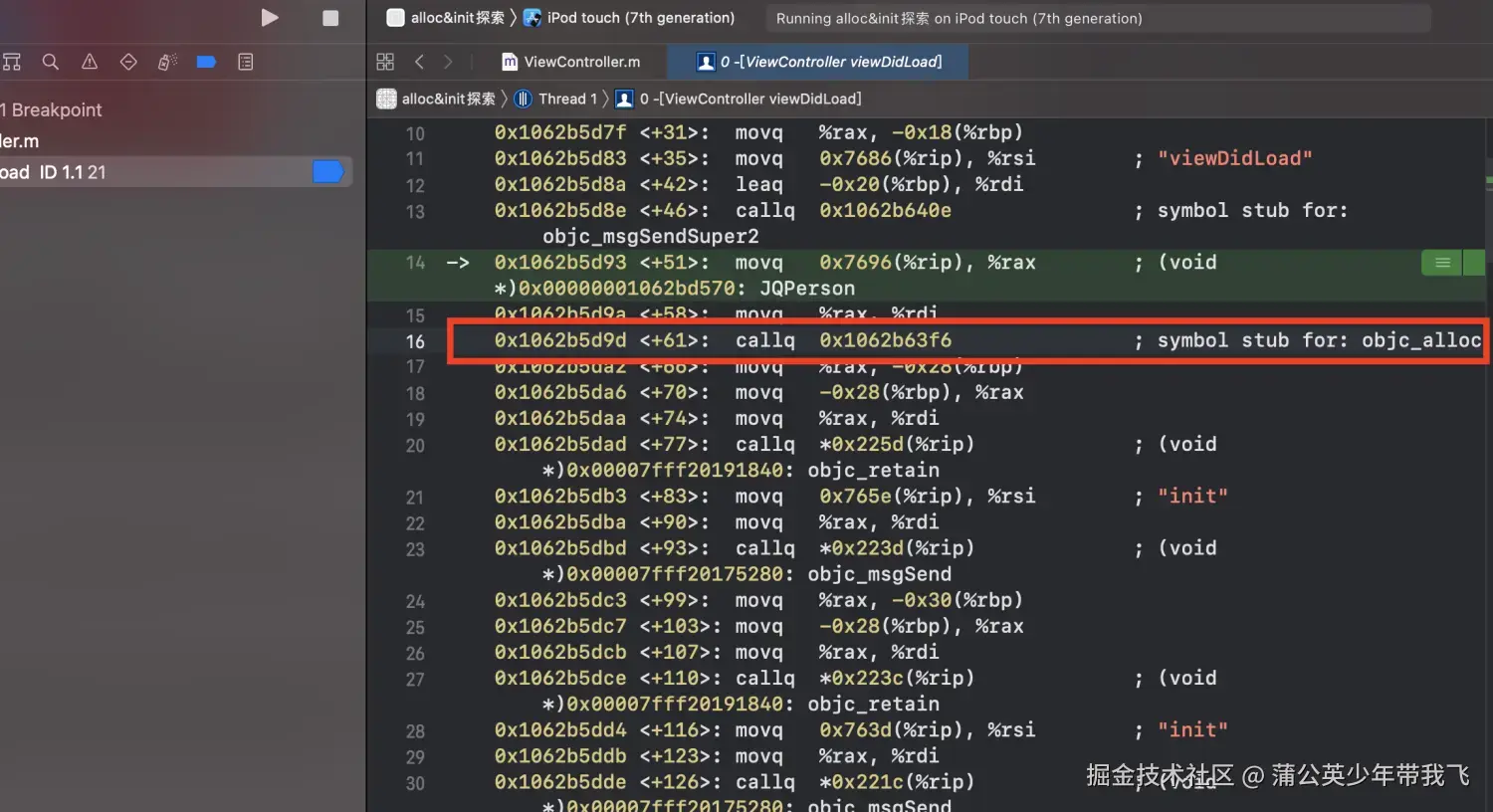Open the alloc&init探索 jump bar item
This screenshot has width=1493, height=812.
pyautogui.click(x=436, y=99)
